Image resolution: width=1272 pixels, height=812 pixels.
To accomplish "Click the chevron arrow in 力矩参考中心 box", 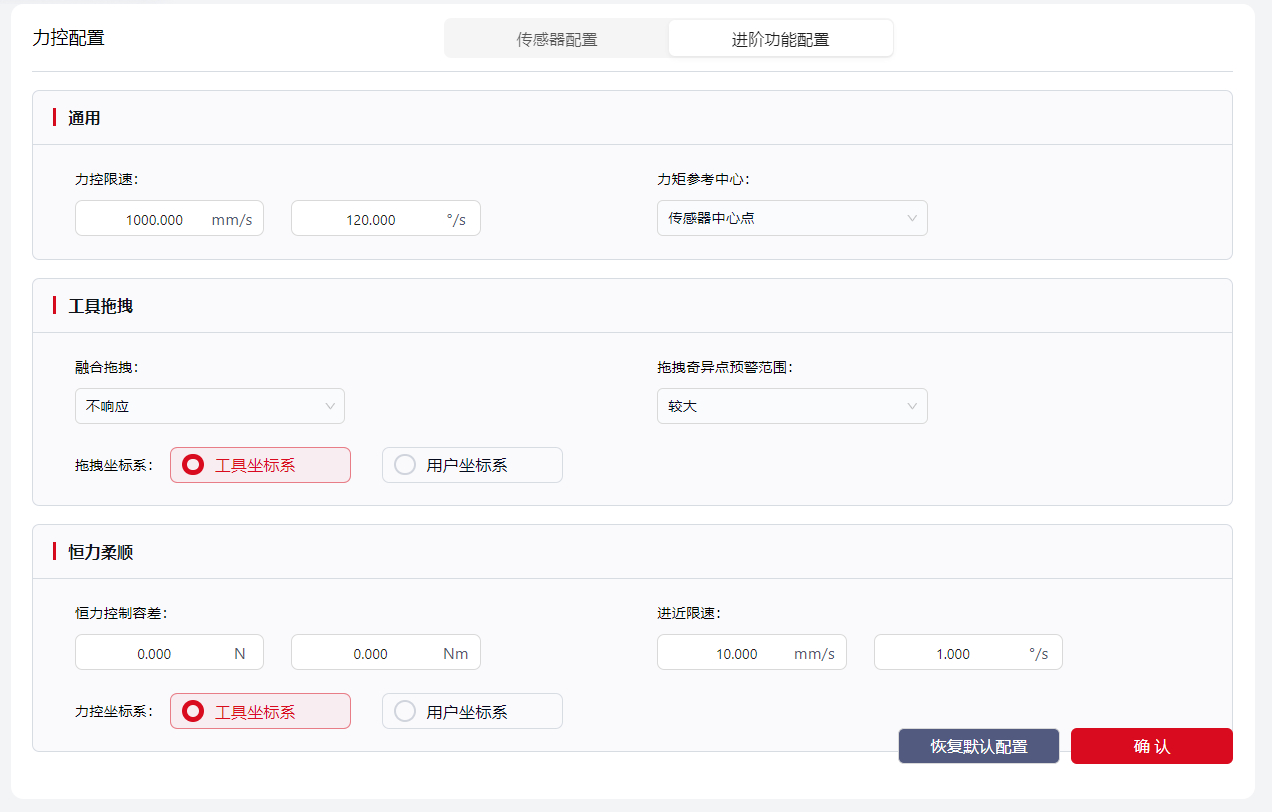I will point(911,218).
